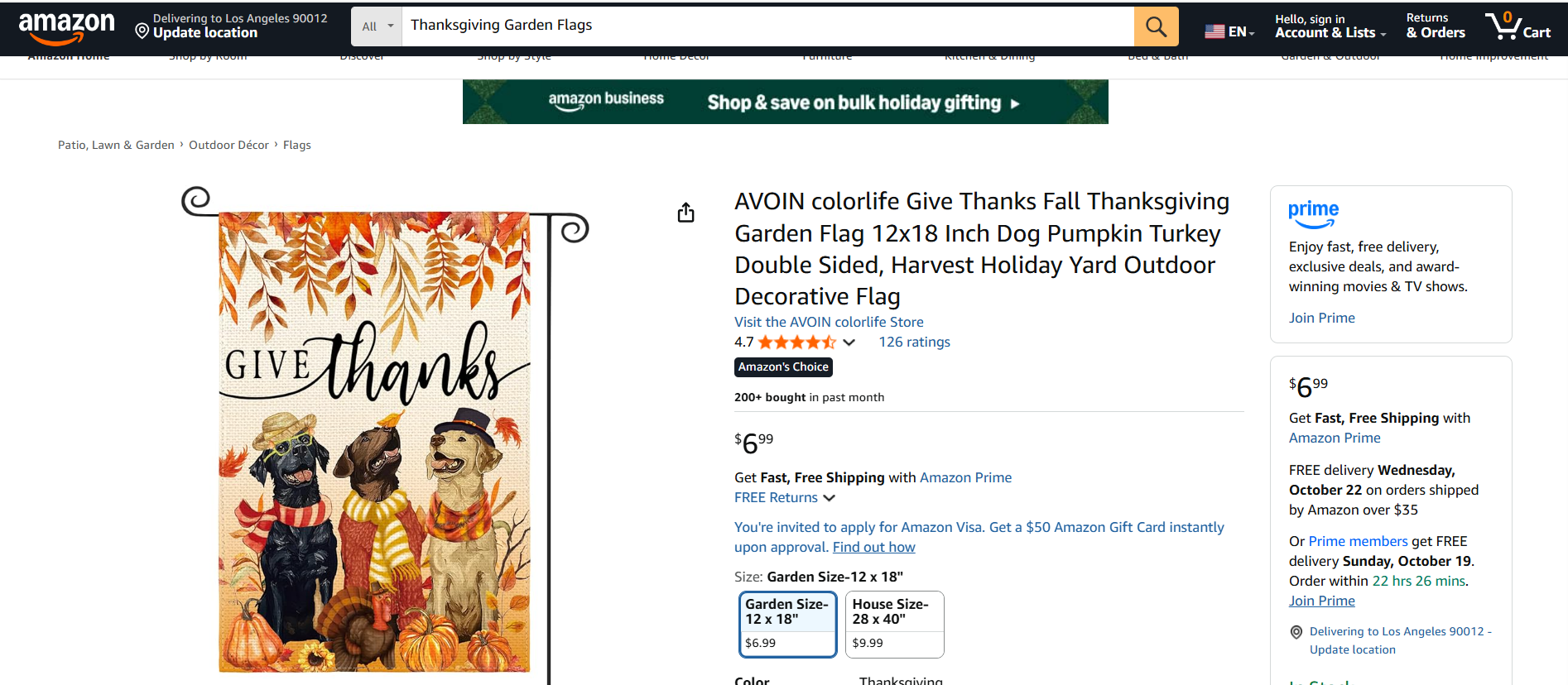Click the location pin Update location
Screen dimensions: 1568x685
pos(199,32)
